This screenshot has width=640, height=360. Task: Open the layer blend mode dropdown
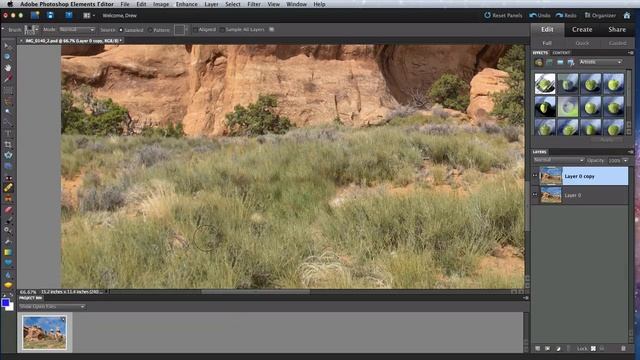[x=558, y=160]
